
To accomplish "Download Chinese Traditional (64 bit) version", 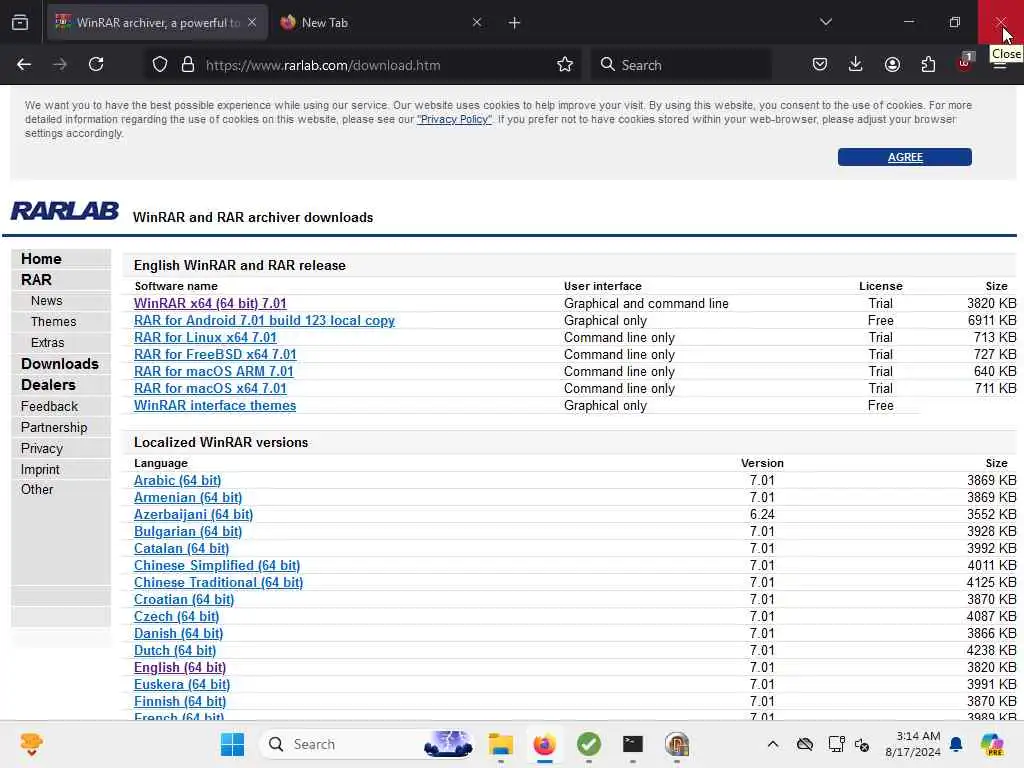I will coord(218,582).
